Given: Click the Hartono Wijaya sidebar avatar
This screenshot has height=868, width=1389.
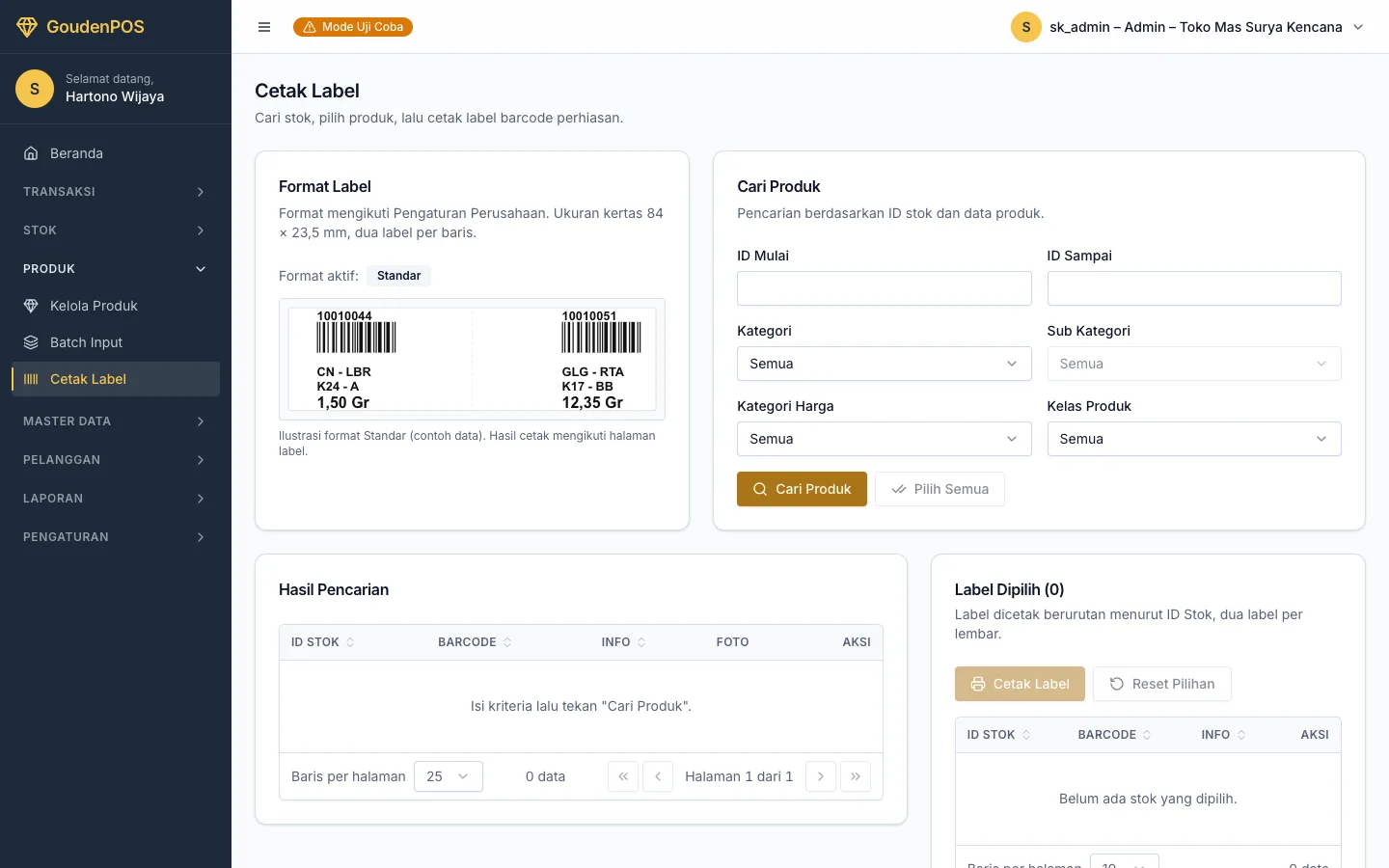Looking at the screenshot, I should click(x=35, y=89).
